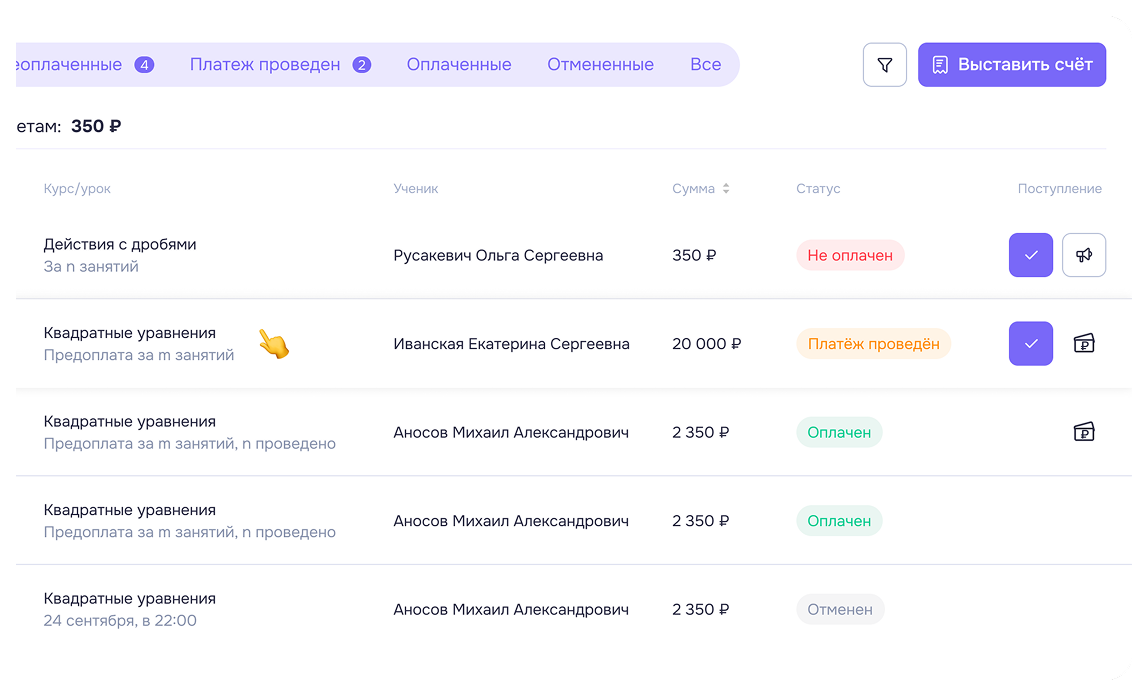Click the receipt icon in Выставить счёт
1148x696 pixels.
(940, 65)
